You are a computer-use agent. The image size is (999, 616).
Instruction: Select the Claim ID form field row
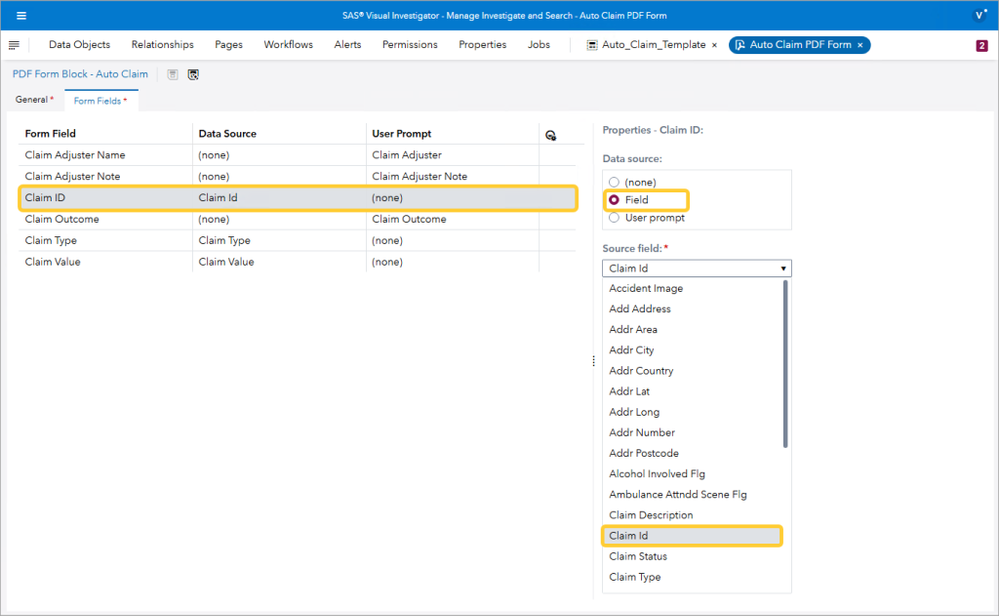[297, 197]
